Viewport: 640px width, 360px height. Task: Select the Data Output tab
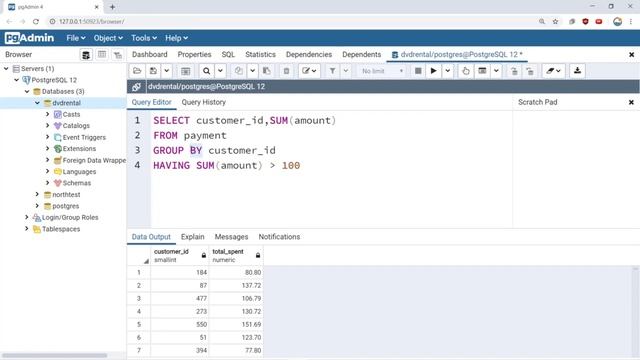click(x=151, y=237)
